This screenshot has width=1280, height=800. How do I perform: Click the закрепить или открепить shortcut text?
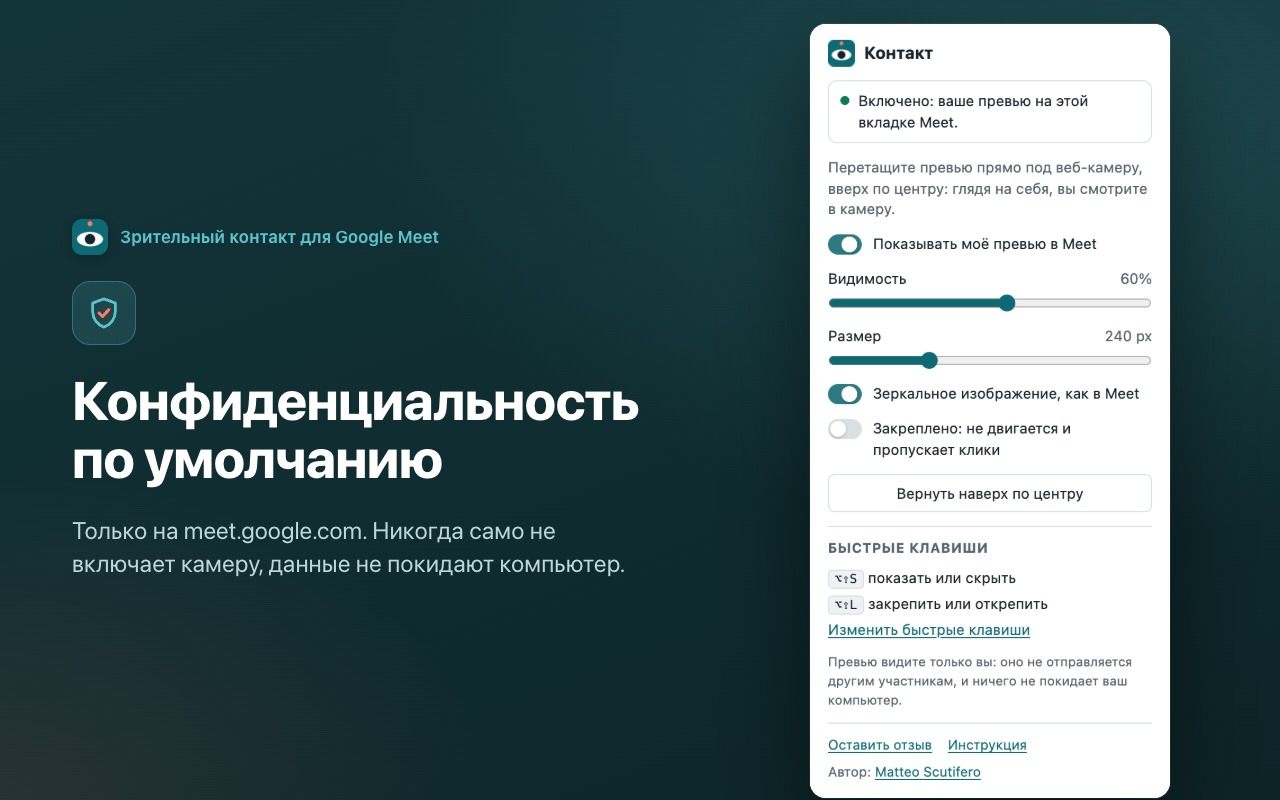(958, 604)
